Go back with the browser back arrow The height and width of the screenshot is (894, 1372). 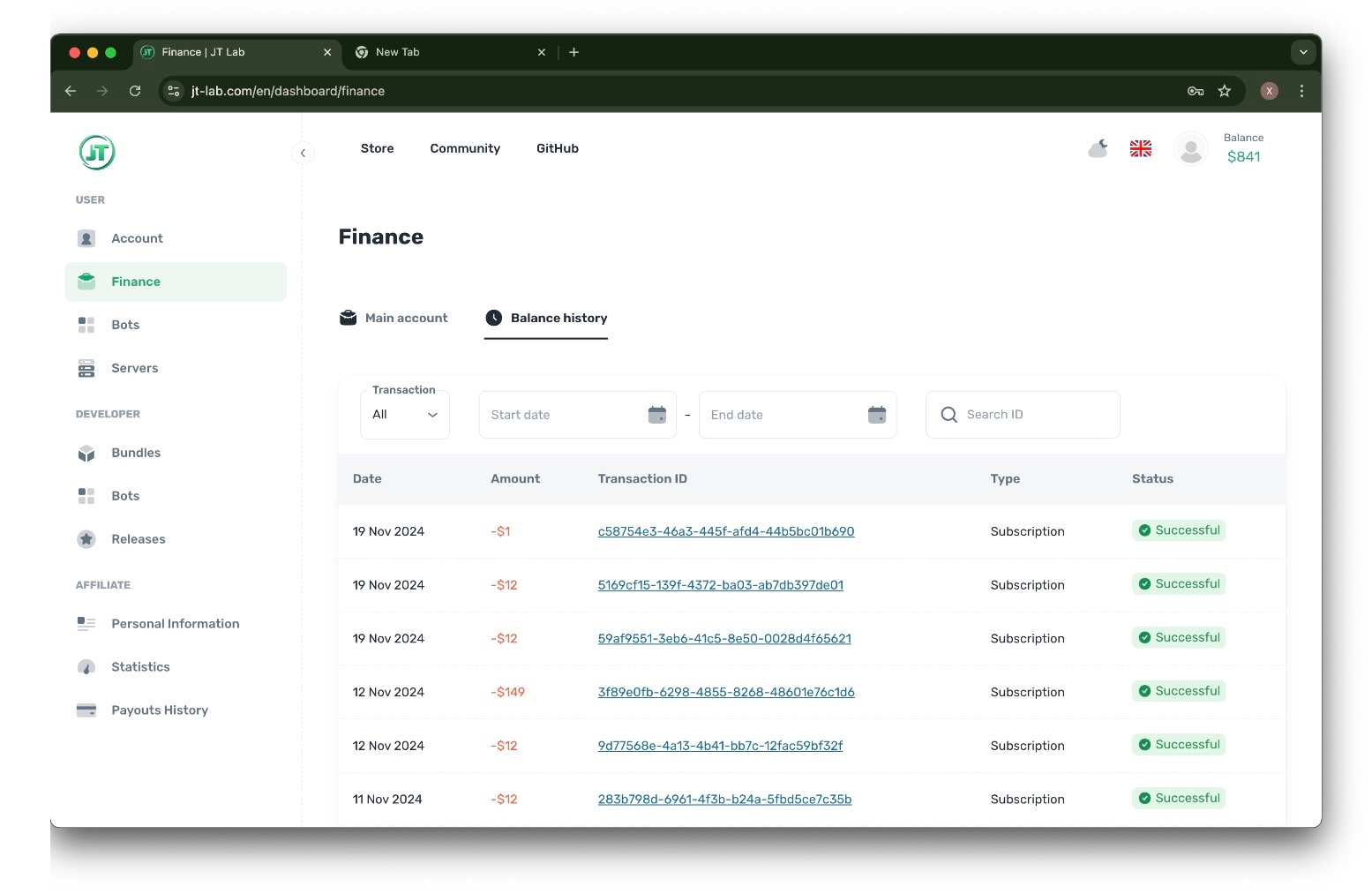tap(71, 91)
